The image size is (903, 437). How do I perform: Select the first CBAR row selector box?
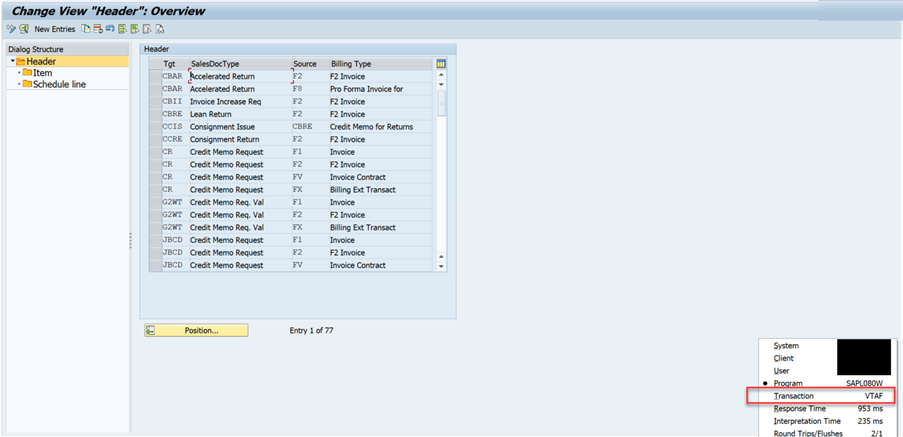[153, 76]
